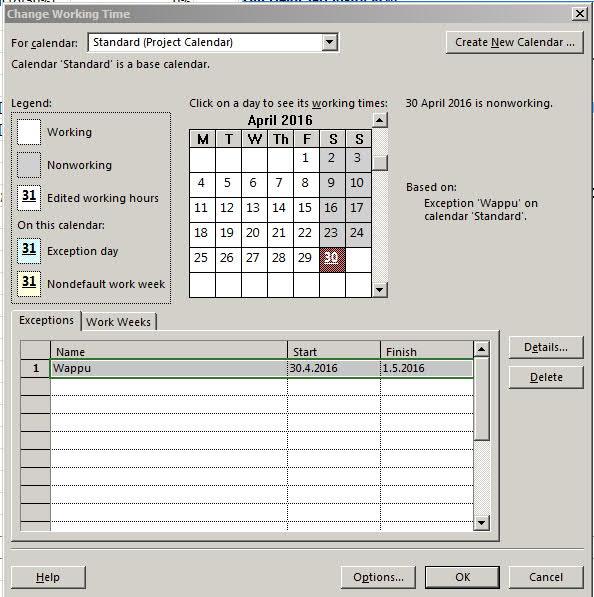Open the Options dialog
Screen dimensions: 594x597
(378, 577)
